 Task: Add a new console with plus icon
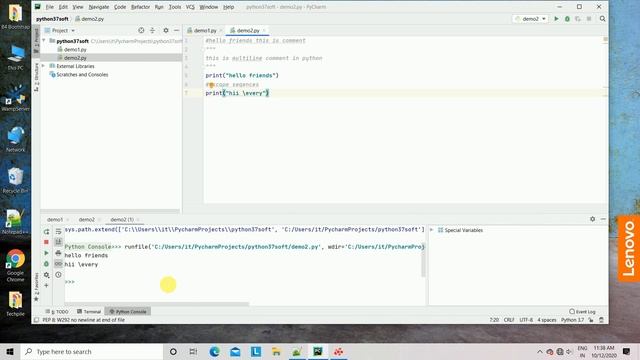point(47,286)
